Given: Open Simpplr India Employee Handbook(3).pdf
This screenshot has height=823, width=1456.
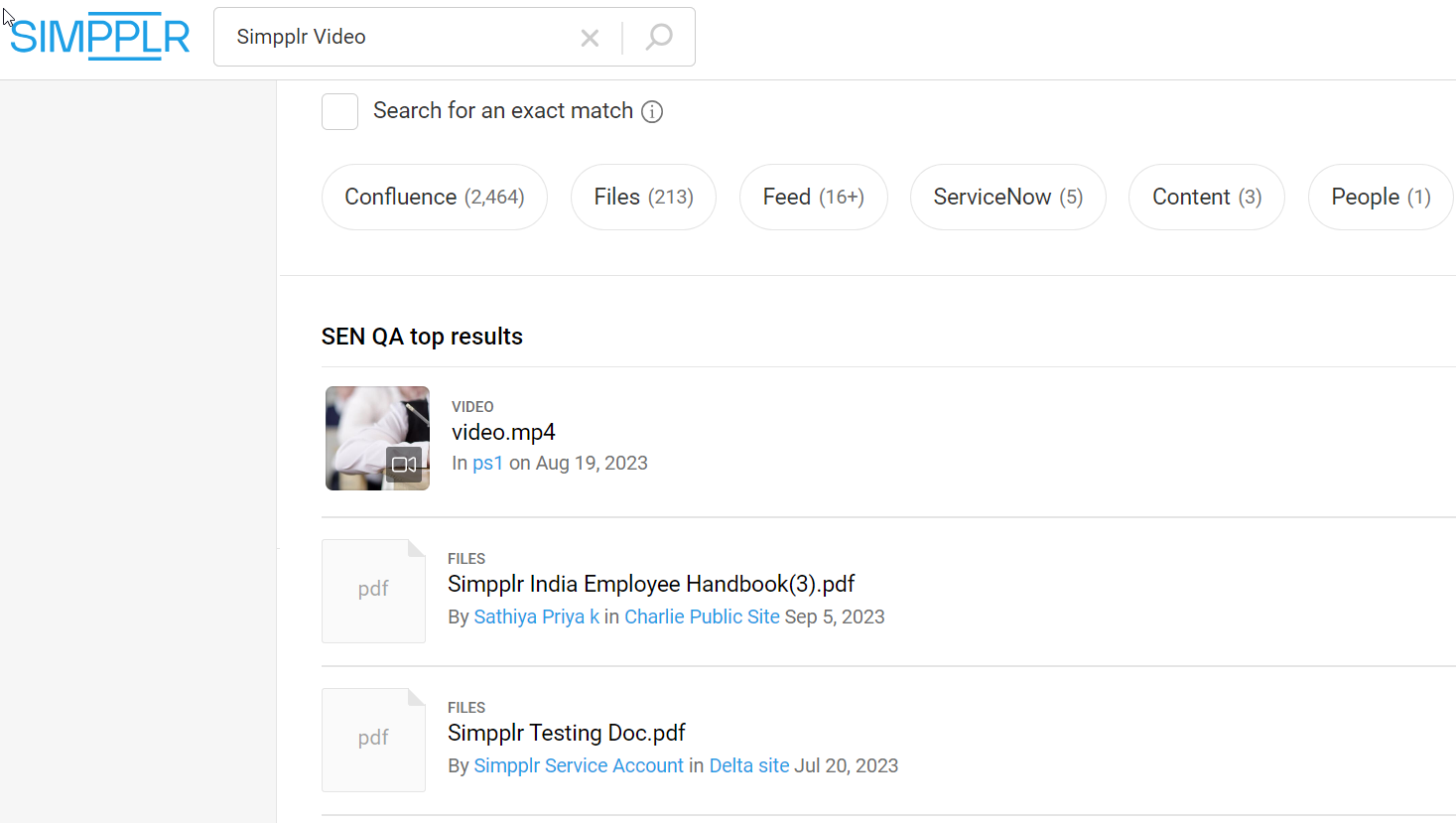Looking at the screenshot, I should coord(651,584).
